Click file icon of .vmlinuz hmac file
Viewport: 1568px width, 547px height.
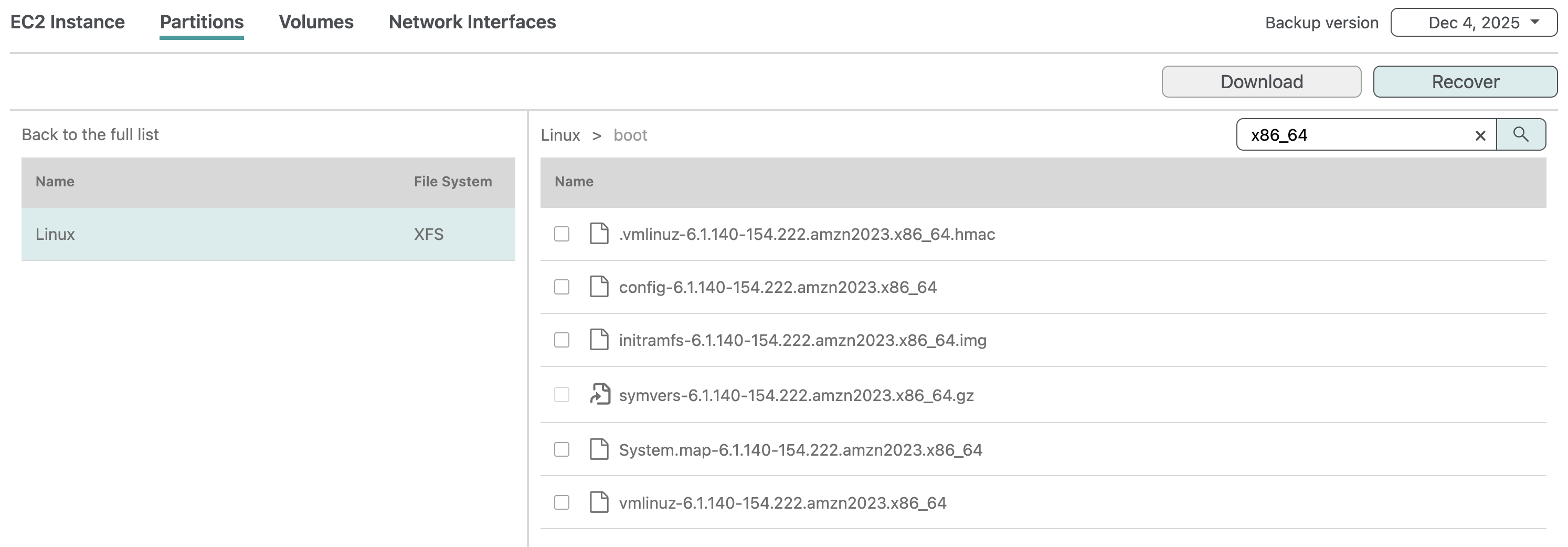[599, 234]
